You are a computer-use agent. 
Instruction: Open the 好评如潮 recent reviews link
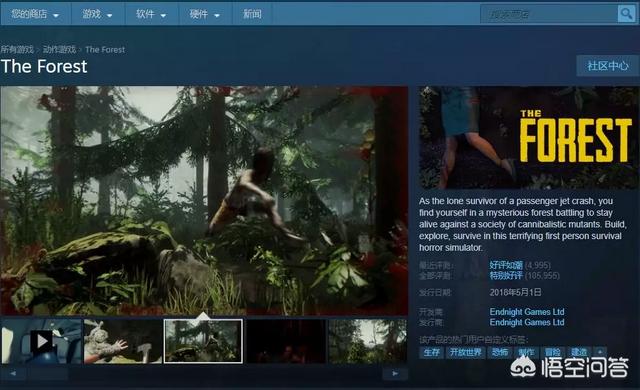pos(506,265)
